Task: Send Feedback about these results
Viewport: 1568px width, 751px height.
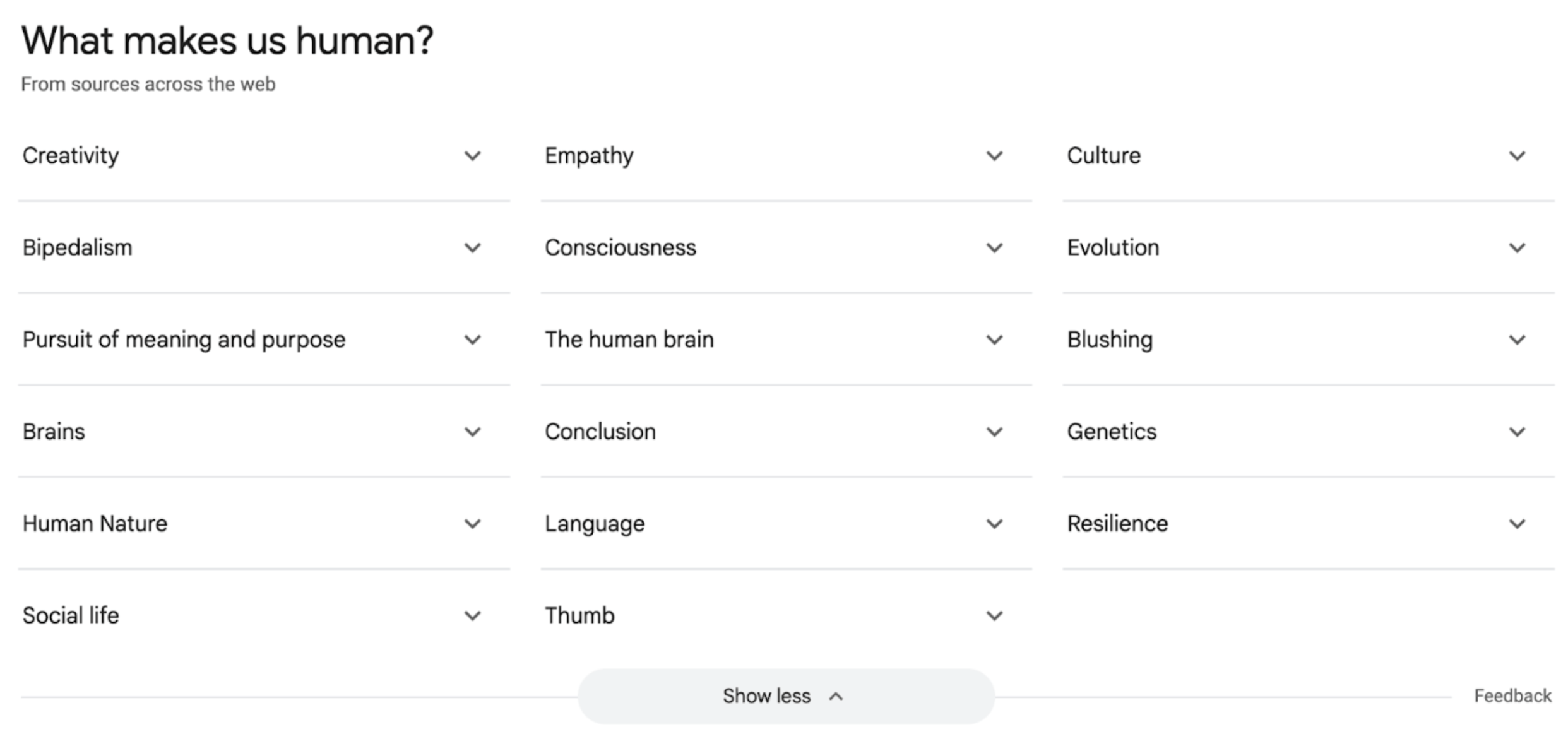Action: click(1512, 695)
